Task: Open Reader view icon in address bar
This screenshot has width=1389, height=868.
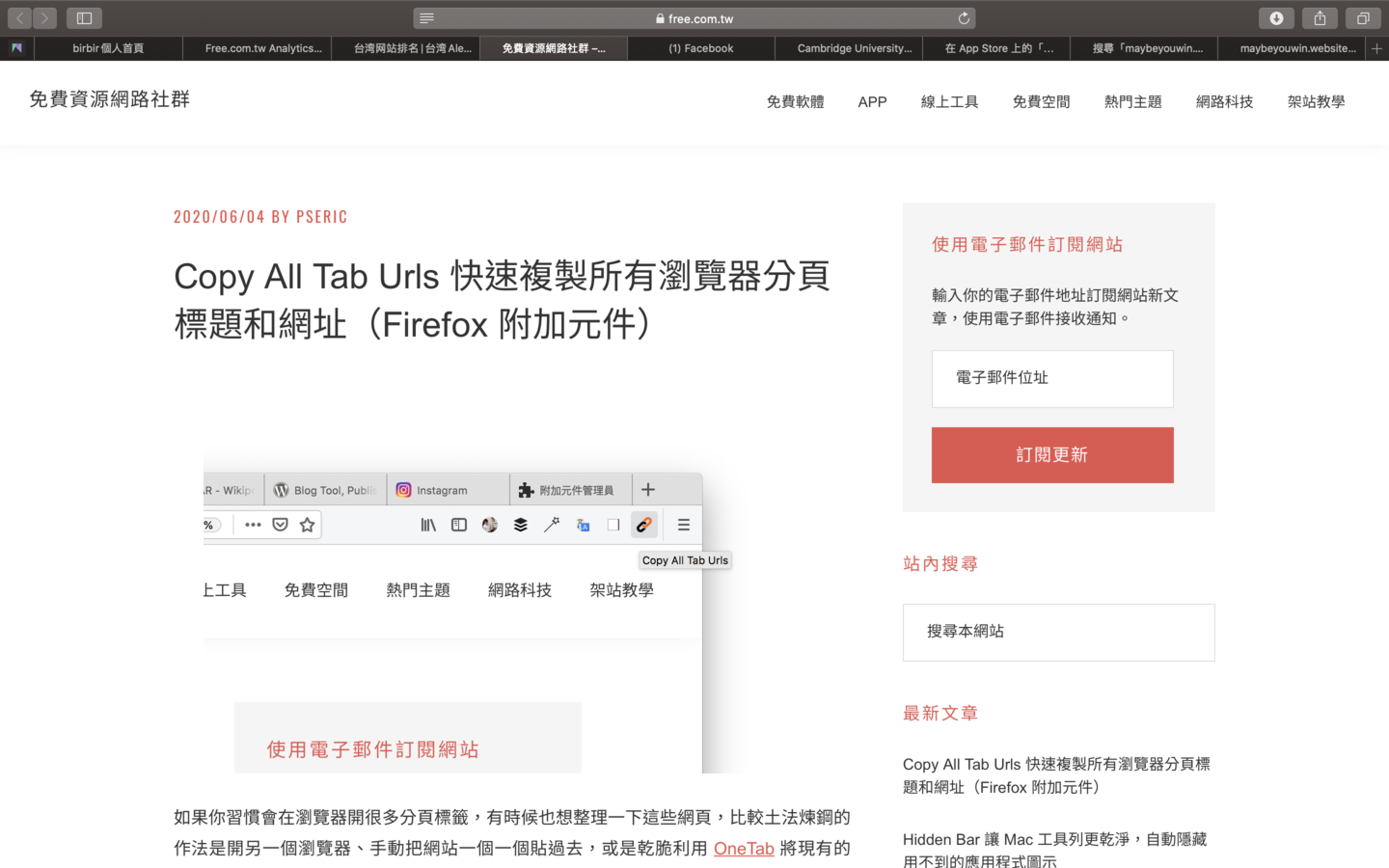Action: (x=426, y=18)
